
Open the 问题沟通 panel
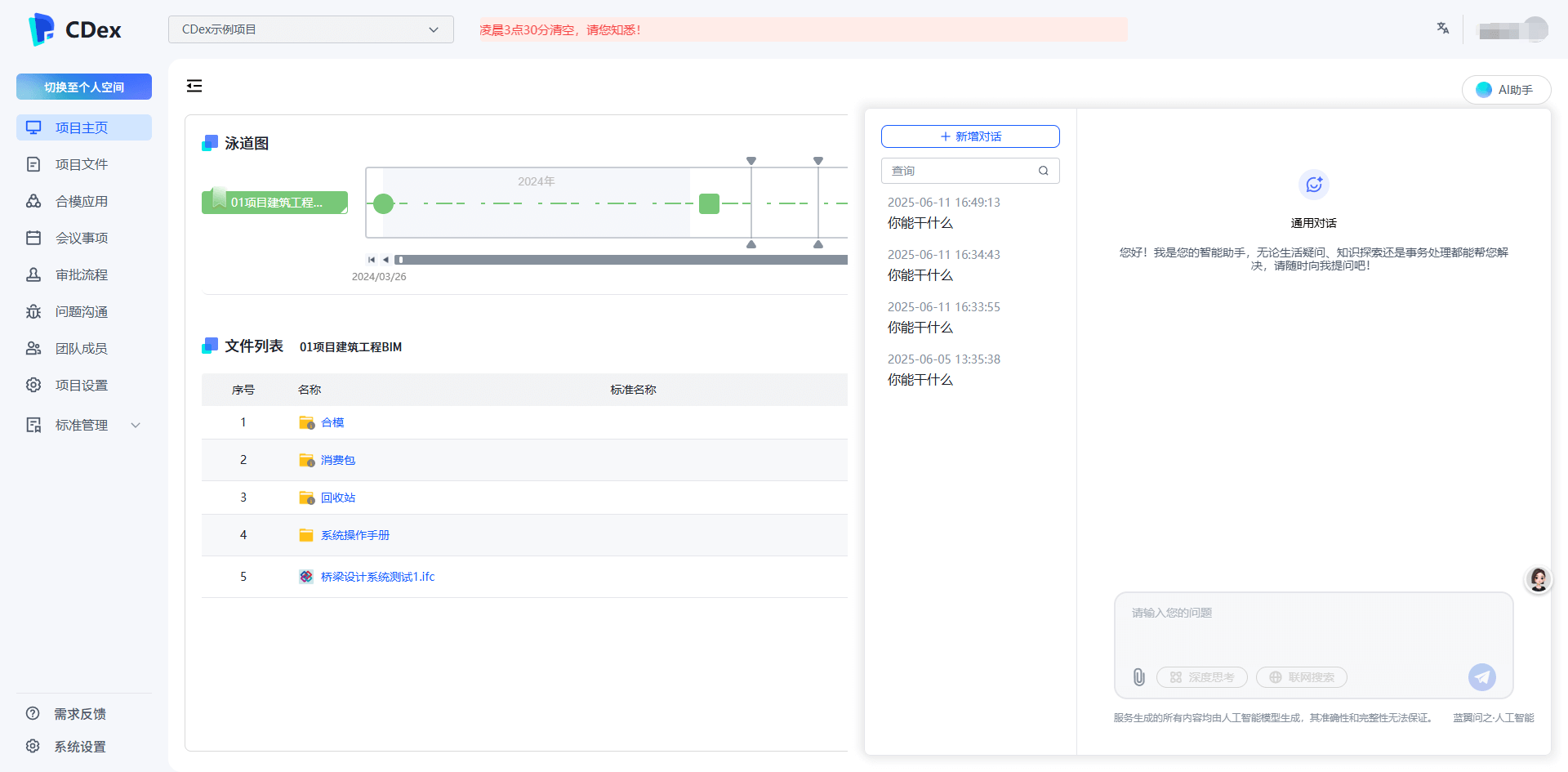point(82,311)
